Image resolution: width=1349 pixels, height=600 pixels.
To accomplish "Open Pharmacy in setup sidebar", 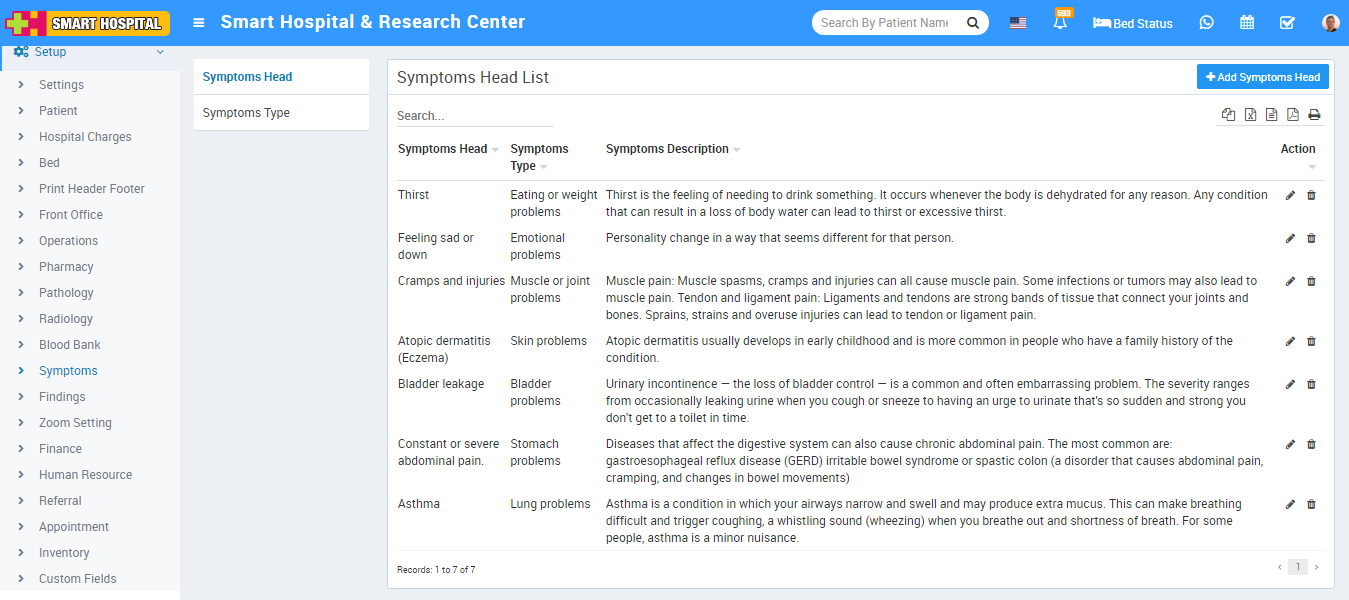I will 66,267.
